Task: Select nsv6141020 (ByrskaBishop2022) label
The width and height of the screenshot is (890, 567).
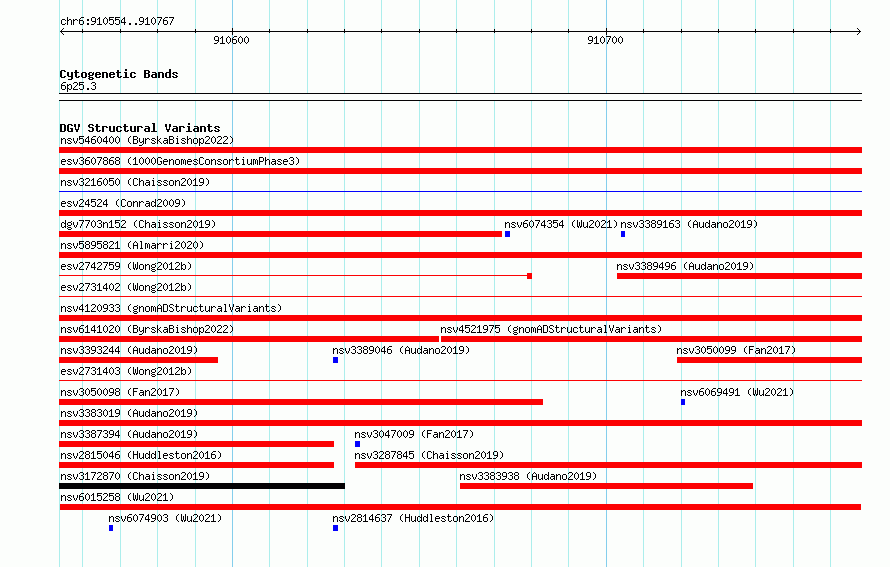Action: click(x=147, y=329)
